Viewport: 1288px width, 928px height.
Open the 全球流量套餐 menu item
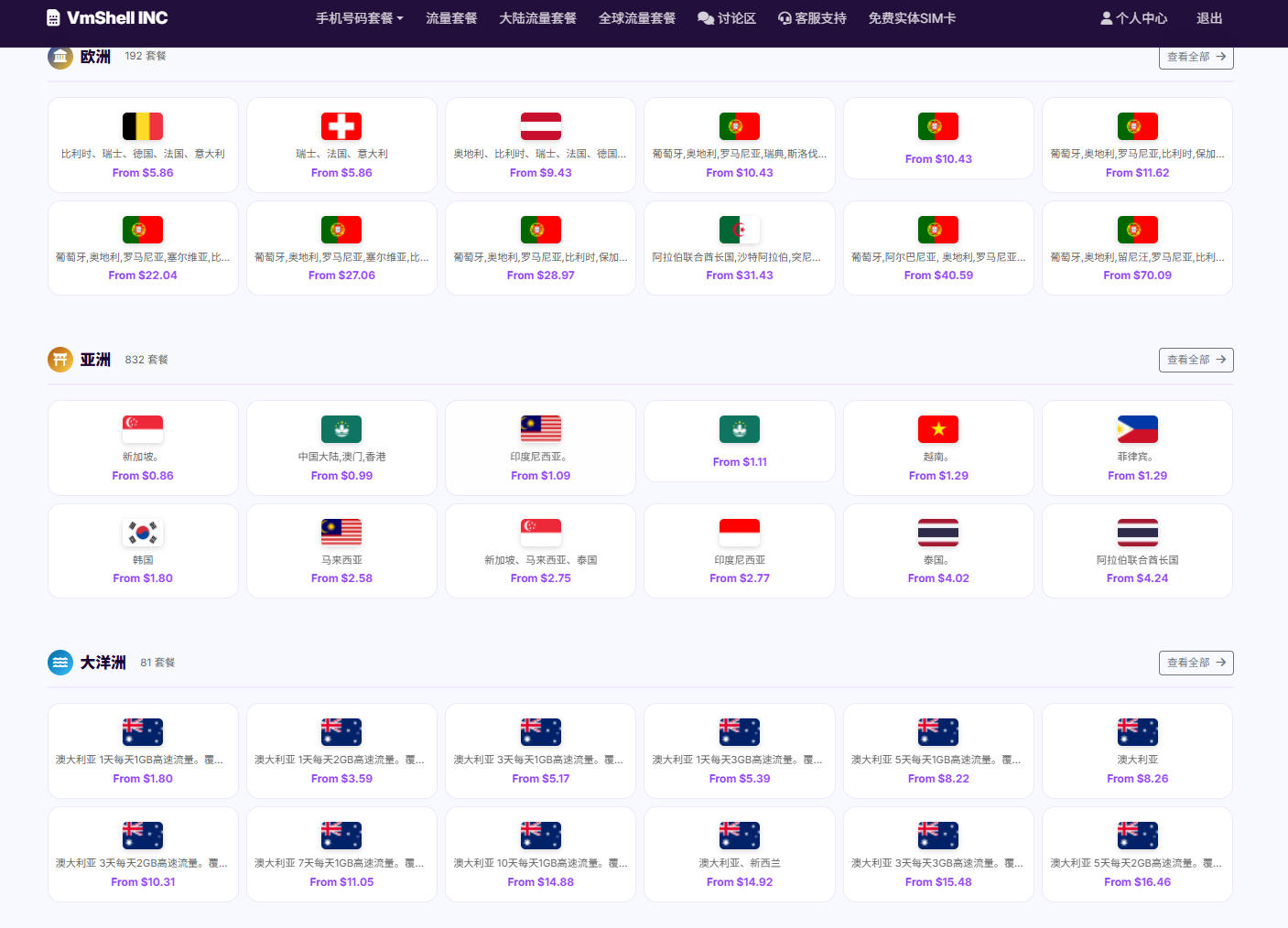(x=637, y=17)
